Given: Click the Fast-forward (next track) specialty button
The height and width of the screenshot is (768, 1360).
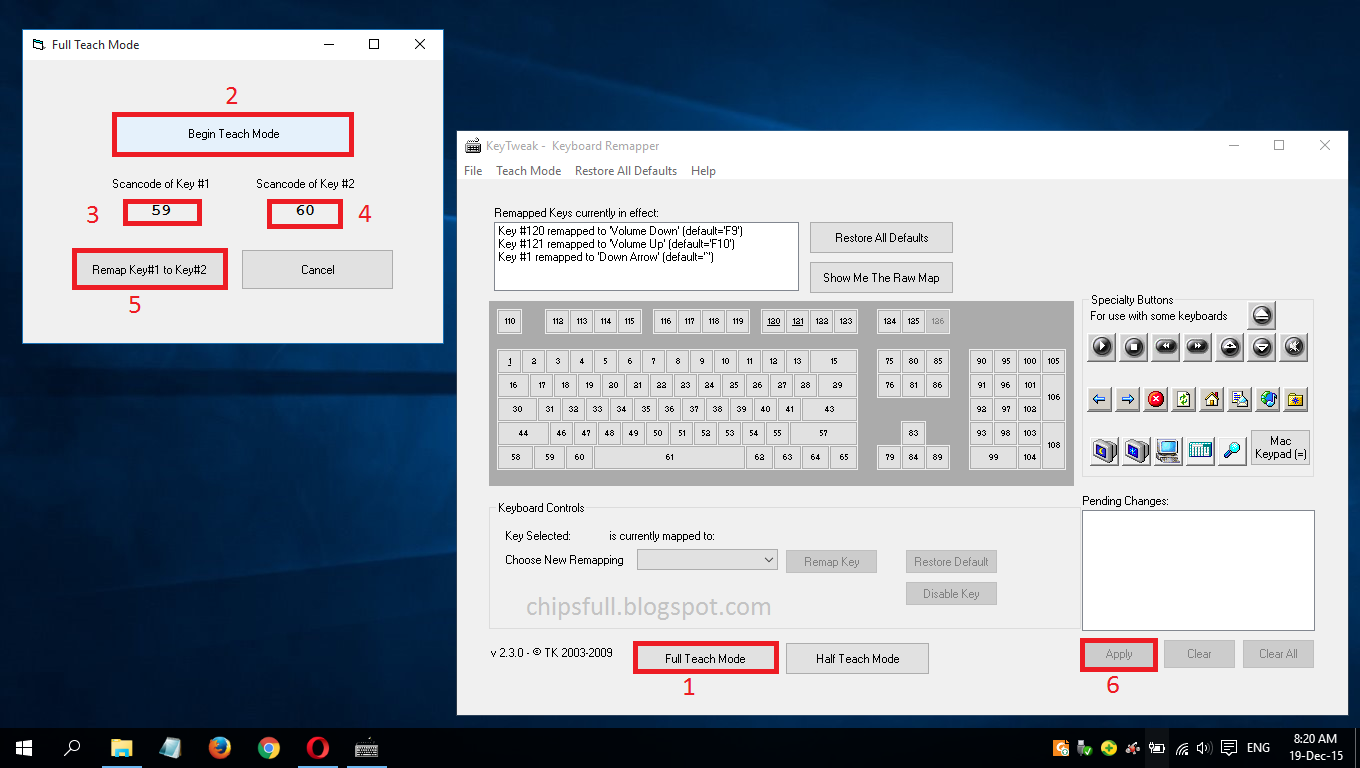Looking at the screenshot, I should (x=1197, y=347).
